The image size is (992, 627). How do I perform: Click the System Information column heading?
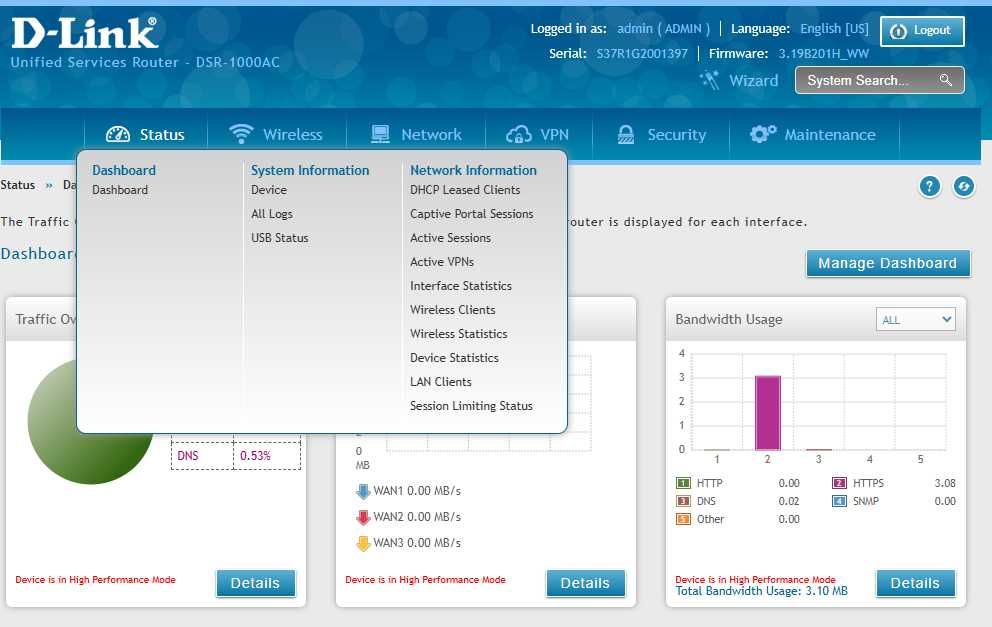310,170
